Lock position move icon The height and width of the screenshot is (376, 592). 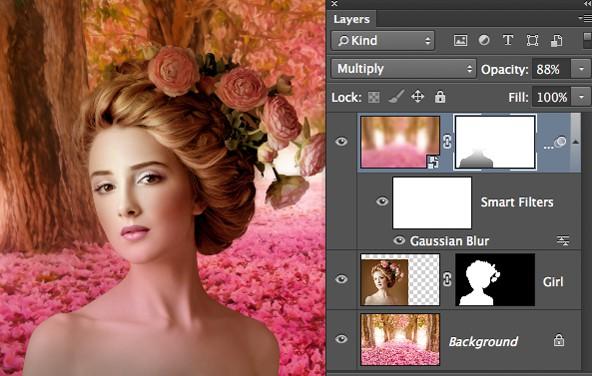click(418, 97)
